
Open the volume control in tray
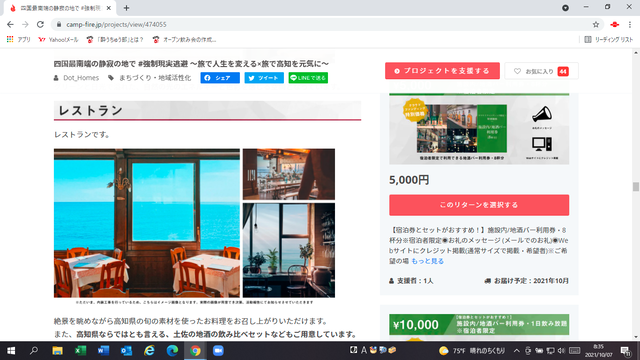tap(561, 351)
